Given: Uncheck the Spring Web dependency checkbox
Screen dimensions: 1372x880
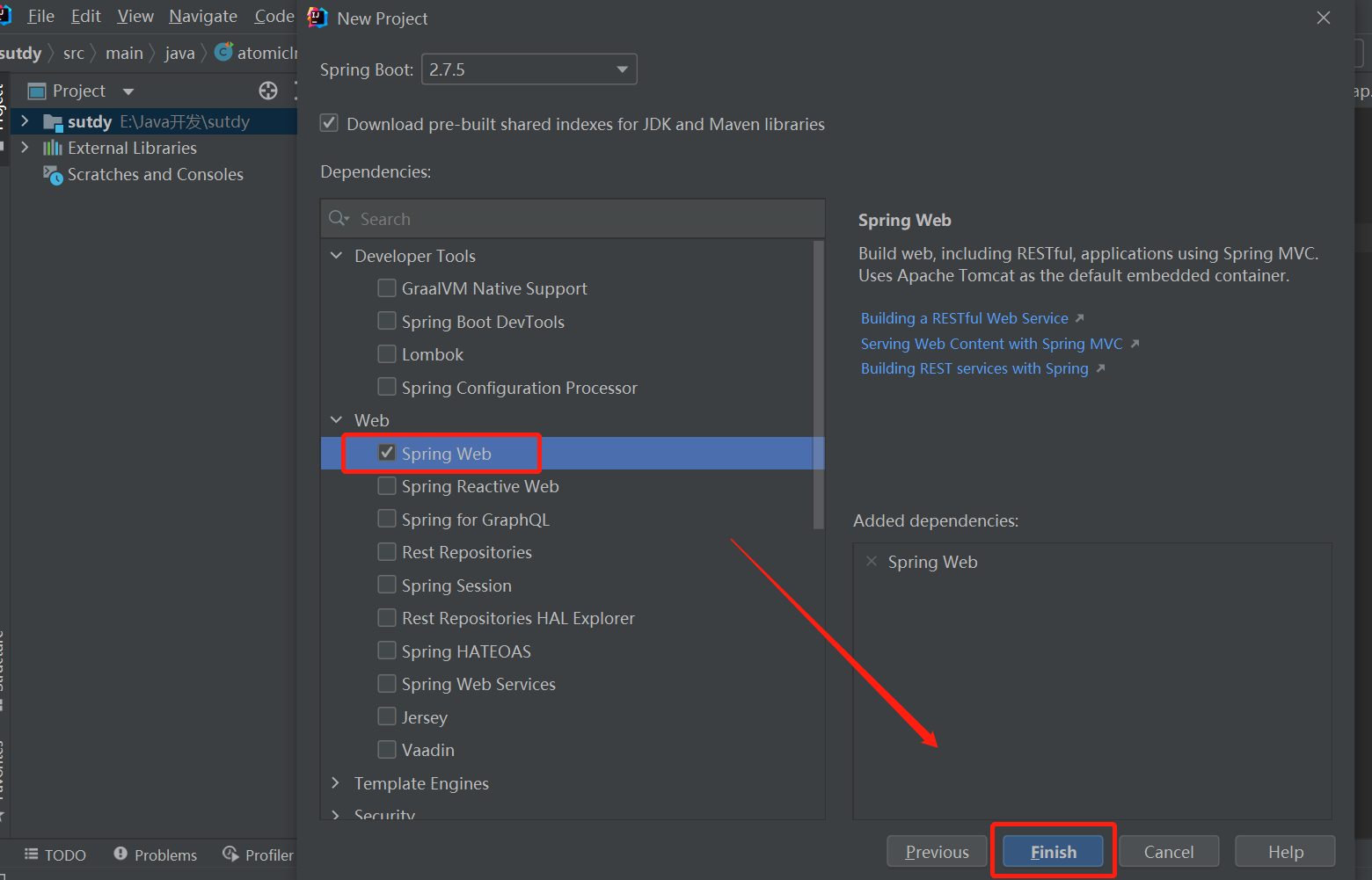Looking at the screenshot, I should [387, 453].
